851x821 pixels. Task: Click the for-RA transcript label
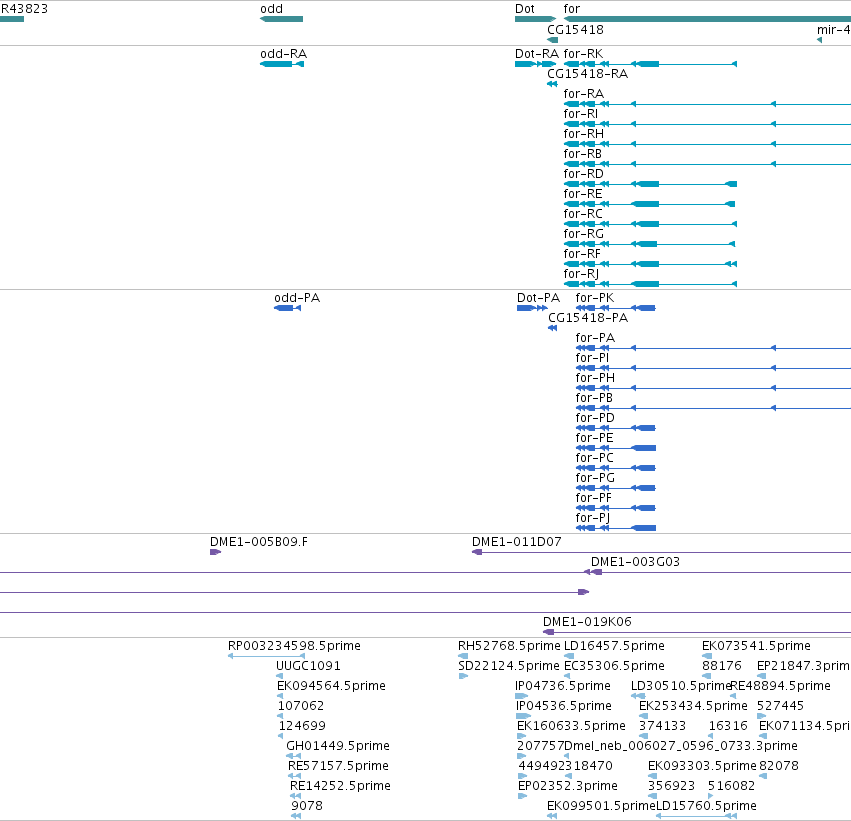point(583,94)
